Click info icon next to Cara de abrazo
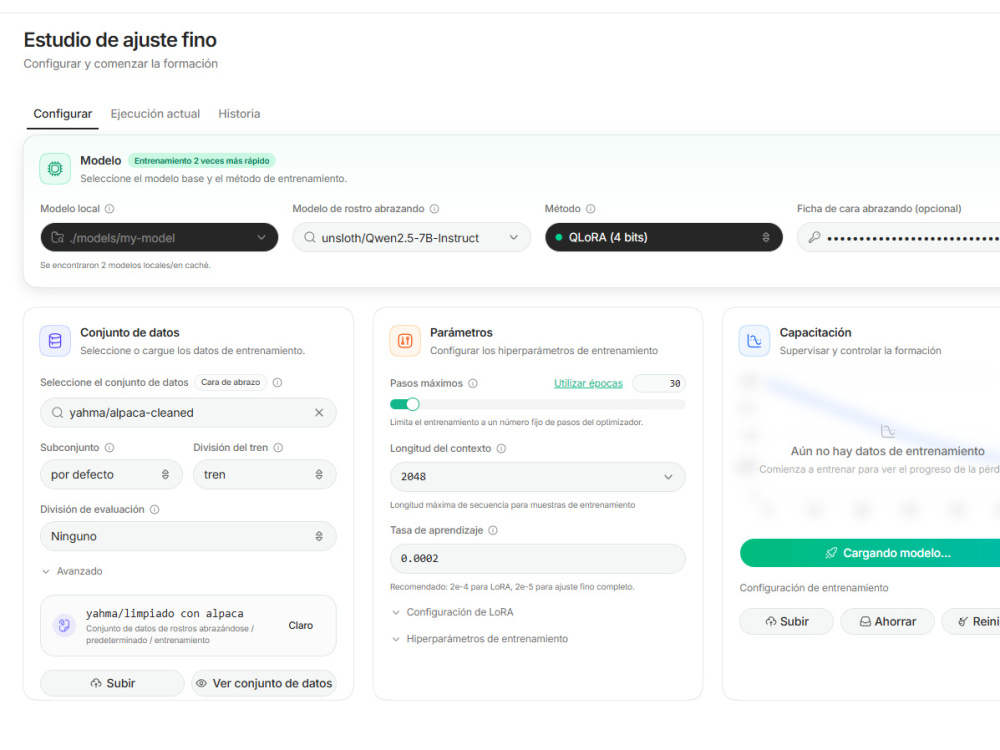 [277, 383]
